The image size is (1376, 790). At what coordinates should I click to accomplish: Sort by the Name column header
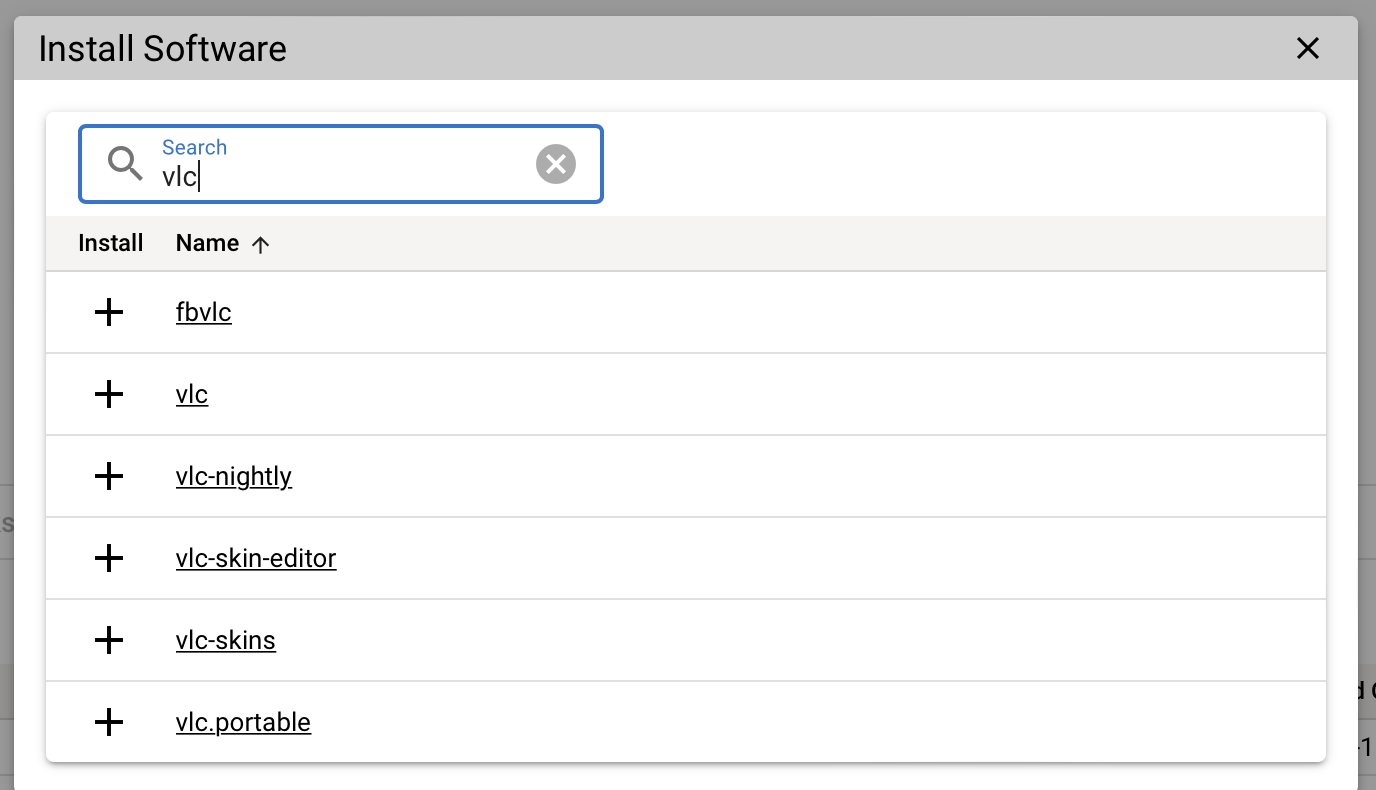click(207, 244)
